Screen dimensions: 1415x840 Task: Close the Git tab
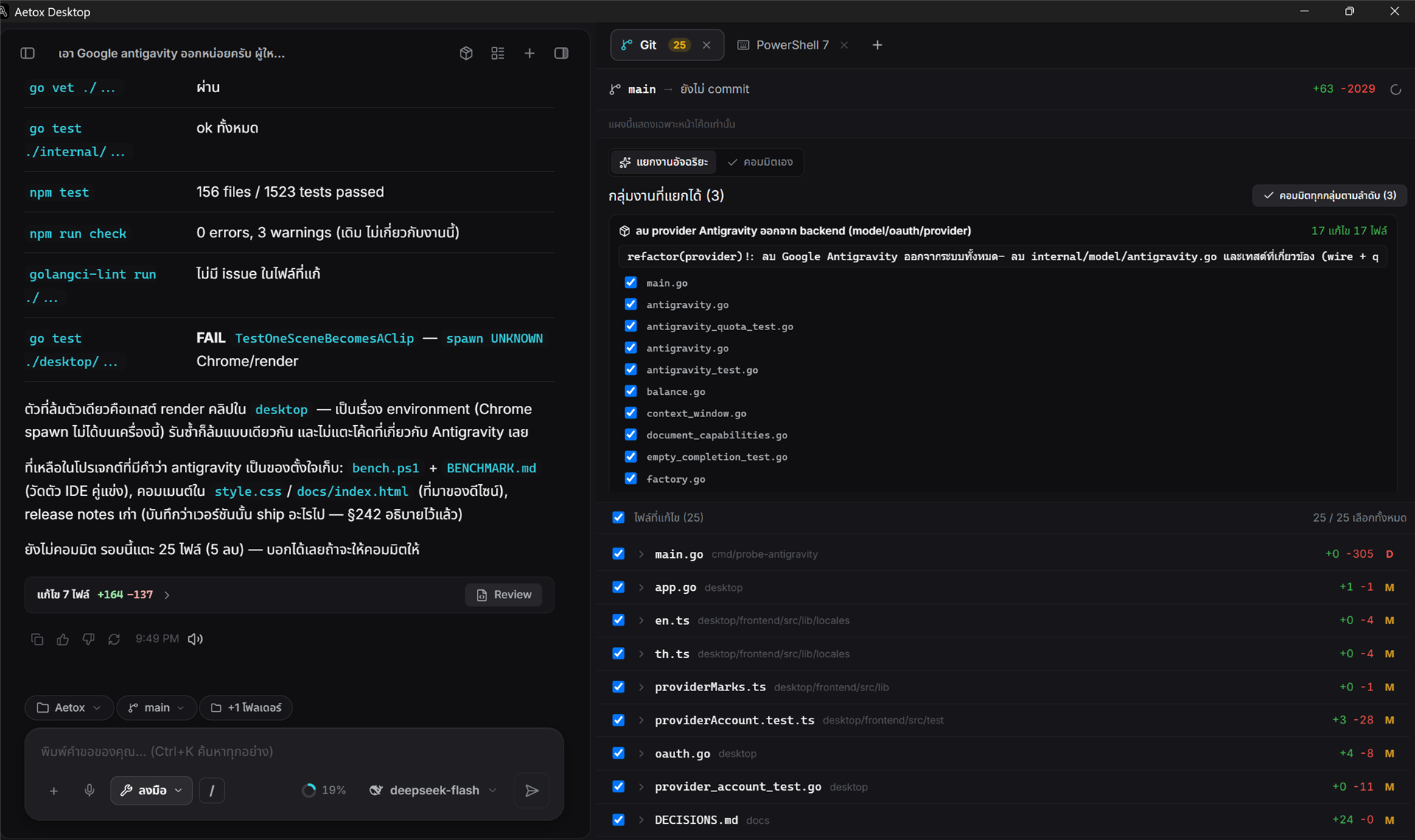click(x=707, y=45)
